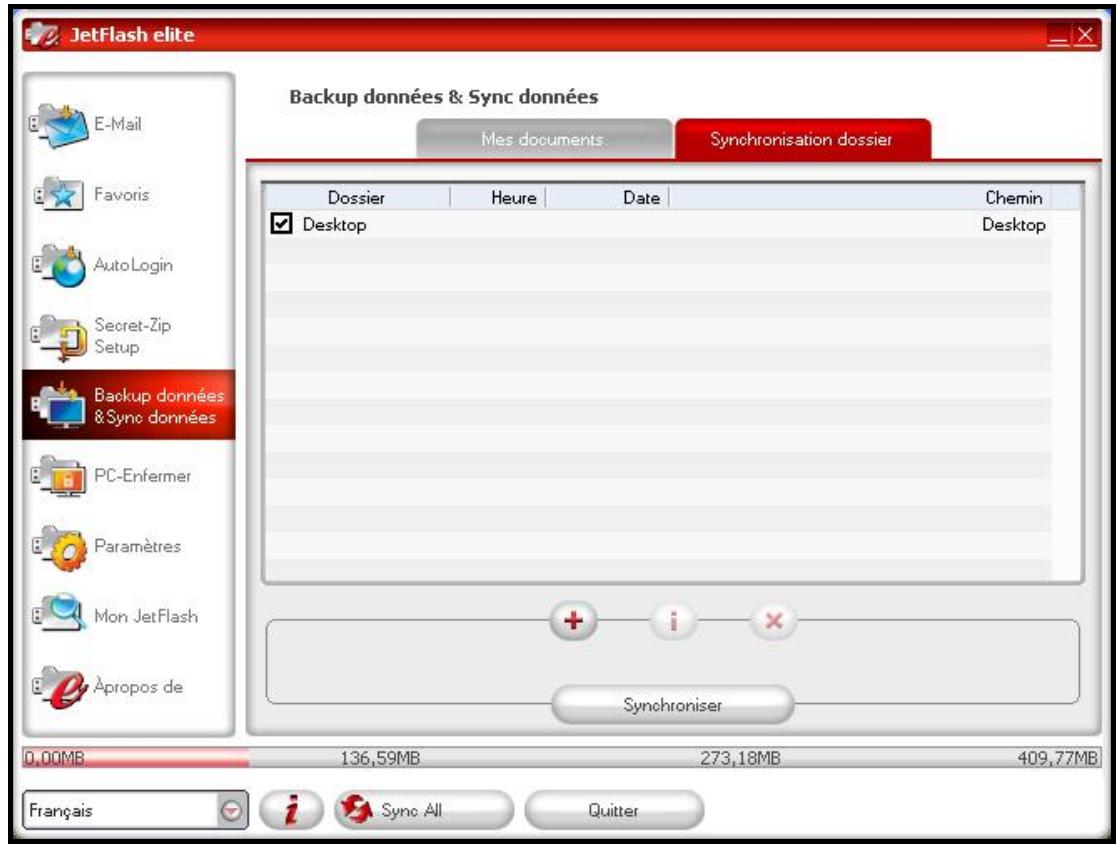Expand the Français language dropdown arrow

tap(231, 810)
